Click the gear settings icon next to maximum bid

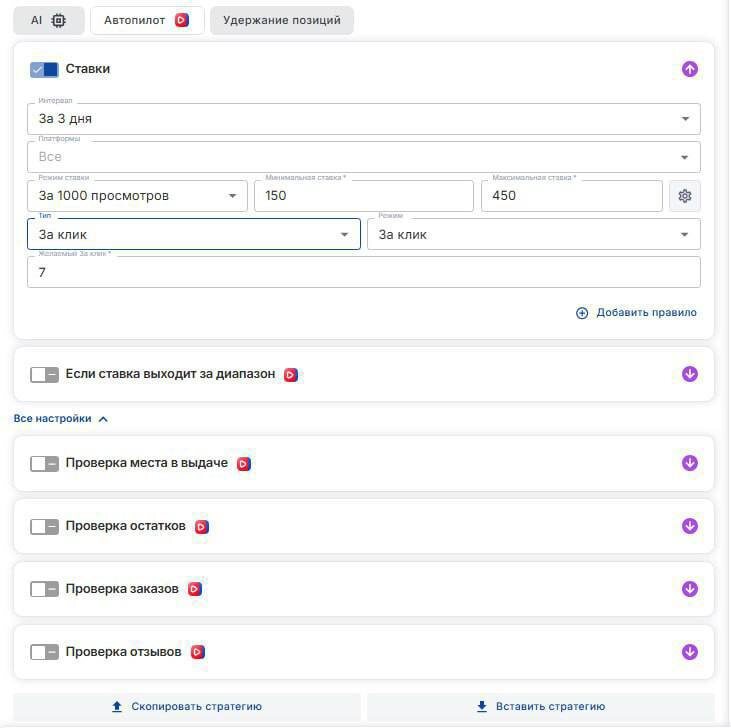(x=685, y=196)
